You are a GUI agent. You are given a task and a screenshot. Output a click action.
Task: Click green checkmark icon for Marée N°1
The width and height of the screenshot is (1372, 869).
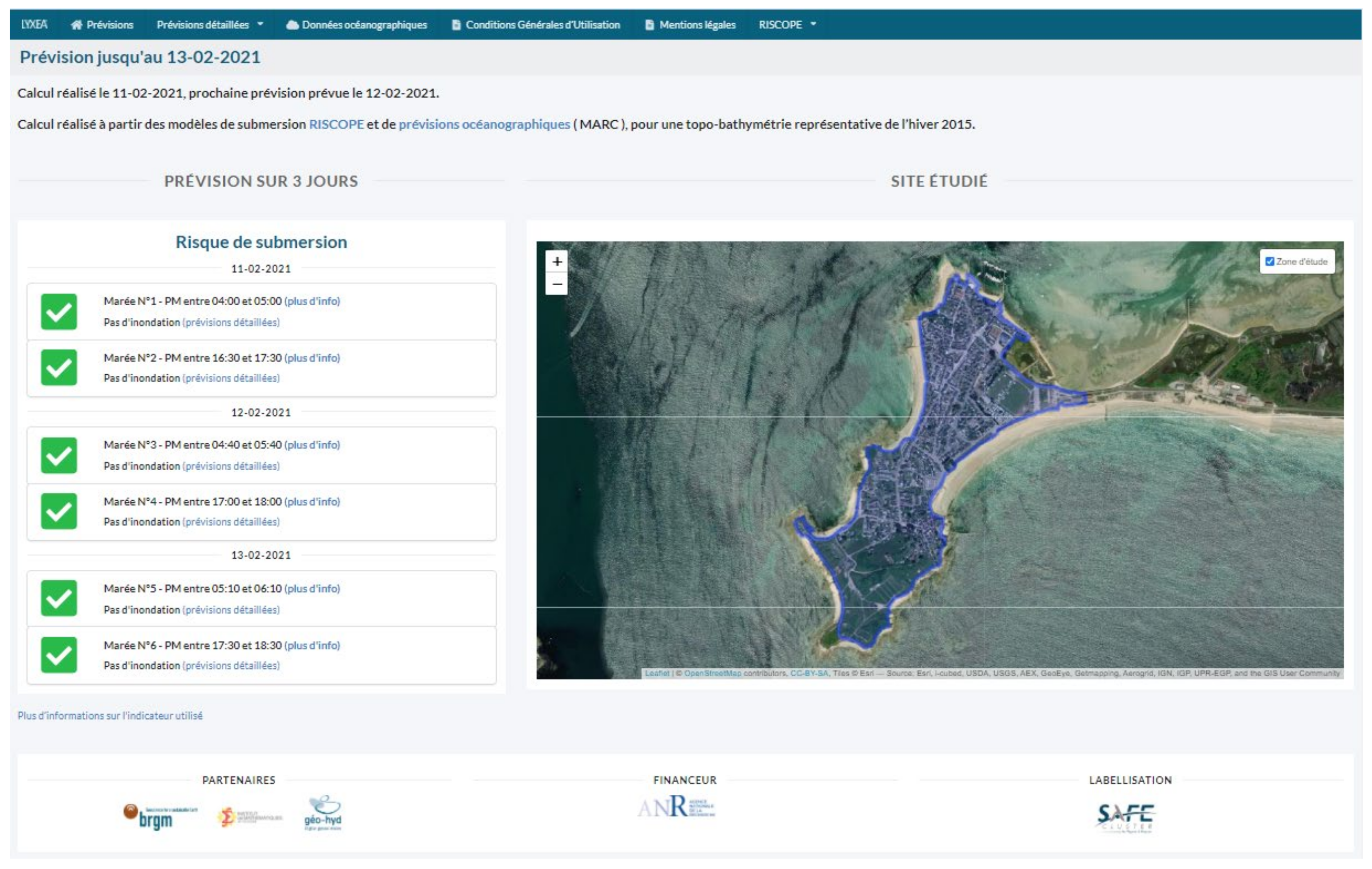(x=59, y=311)
